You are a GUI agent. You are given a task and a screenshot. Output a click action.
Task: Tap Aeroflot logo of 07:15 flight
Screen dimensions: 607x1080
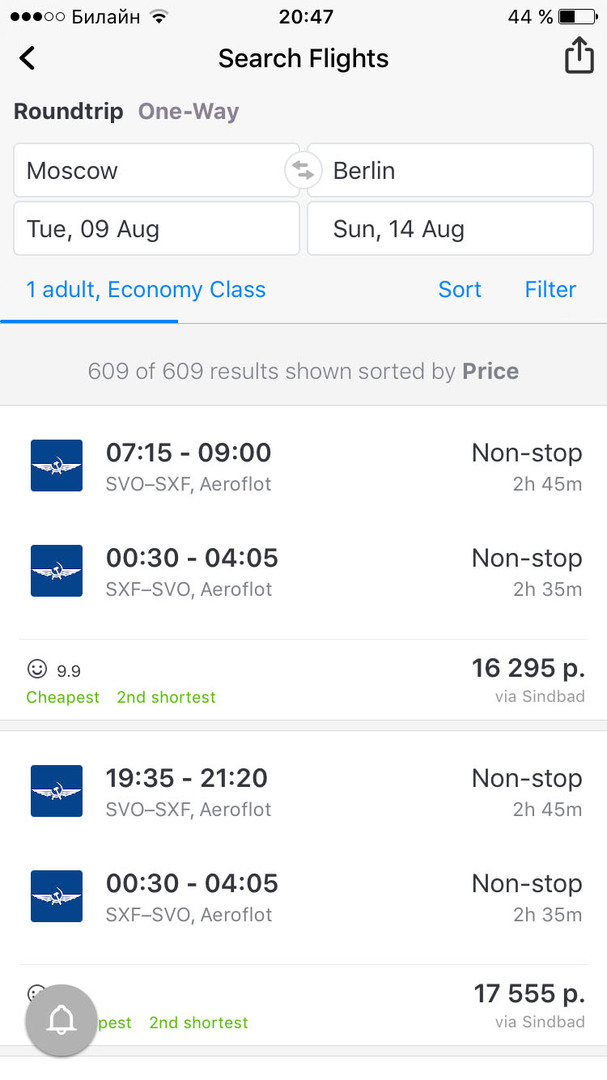click(57, 465)
